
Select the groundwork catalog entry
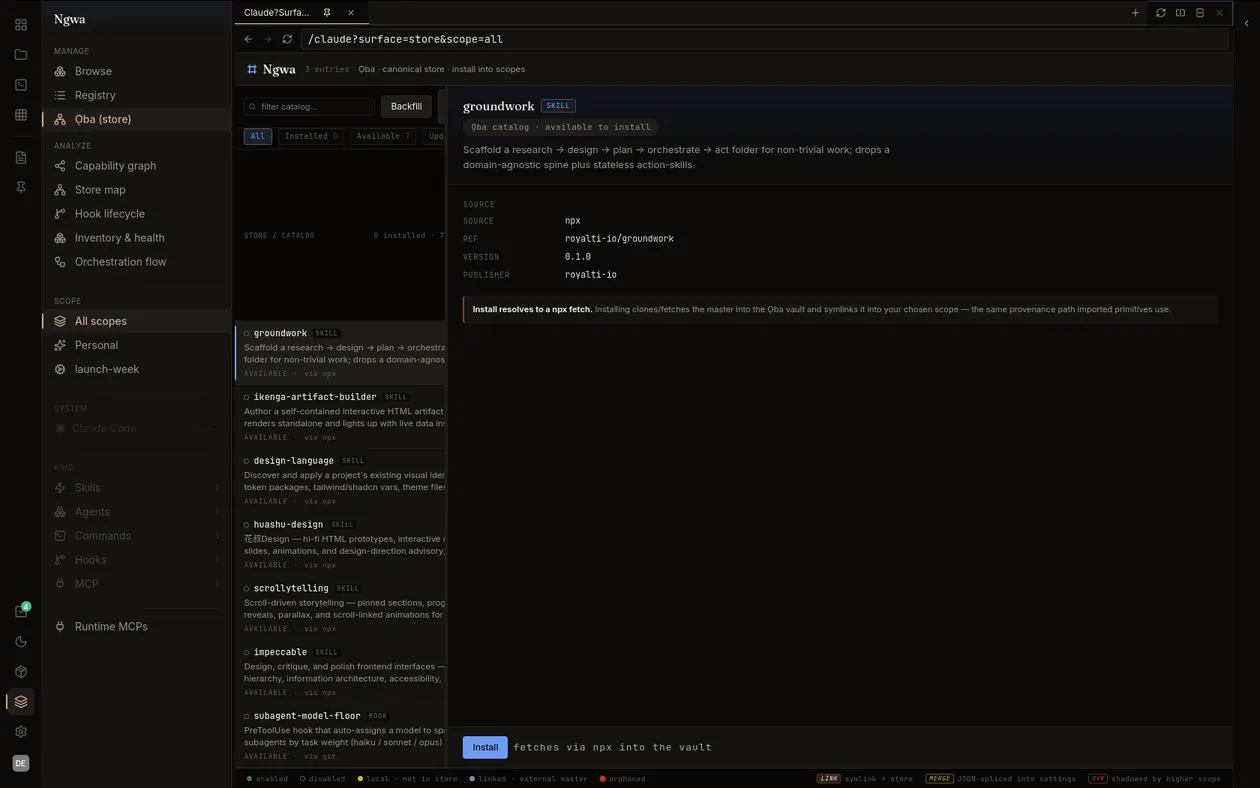pos(340,353)
